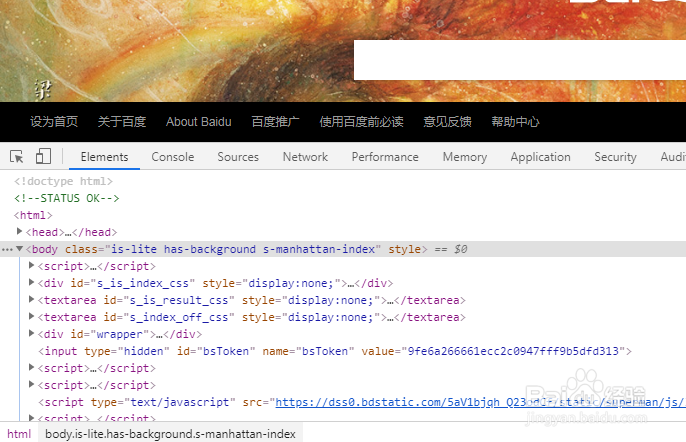
Task: Click the bsToken value attribute string
Action: pyautogui.click(x=513, y=351)
